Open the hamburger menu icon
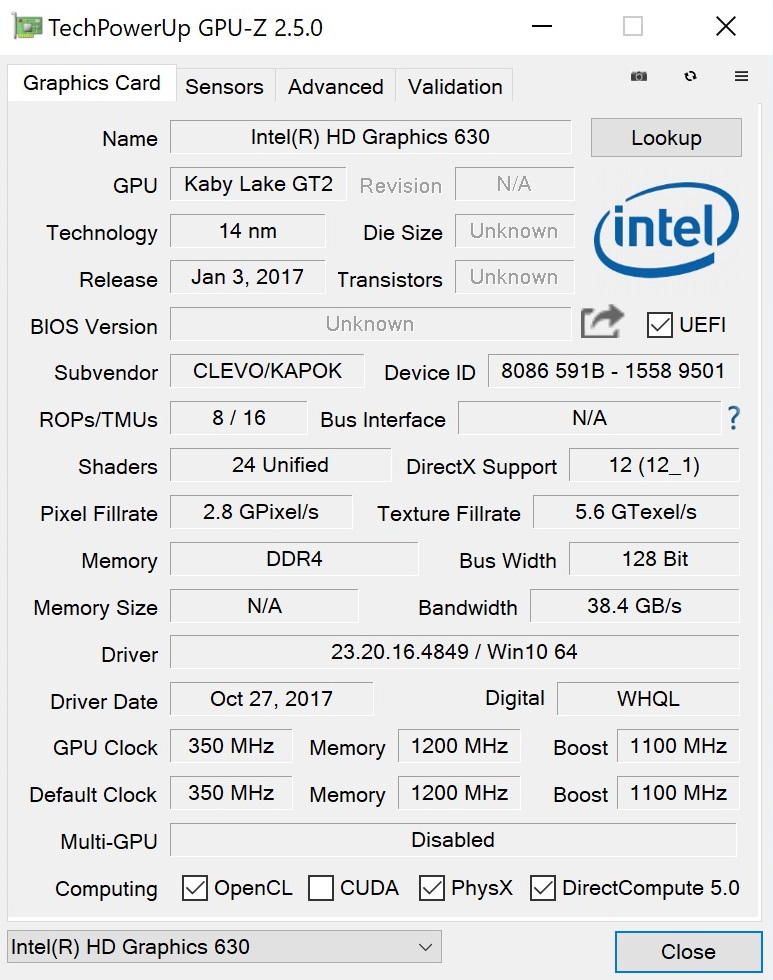 (x=741, y=77)
